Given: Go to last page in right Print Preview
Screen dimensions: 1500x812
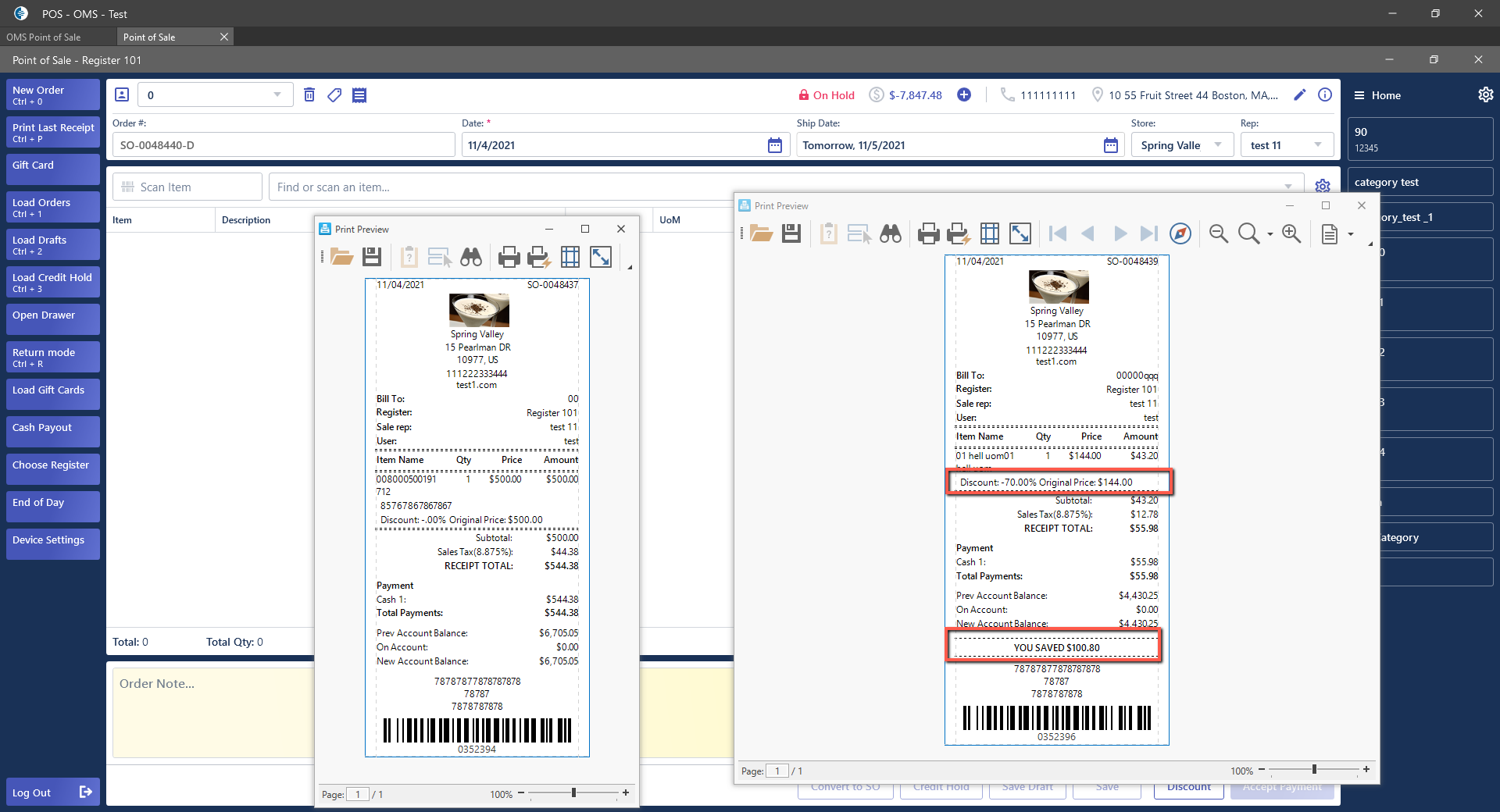Looking at the screenshot, I should [1148, 233].
